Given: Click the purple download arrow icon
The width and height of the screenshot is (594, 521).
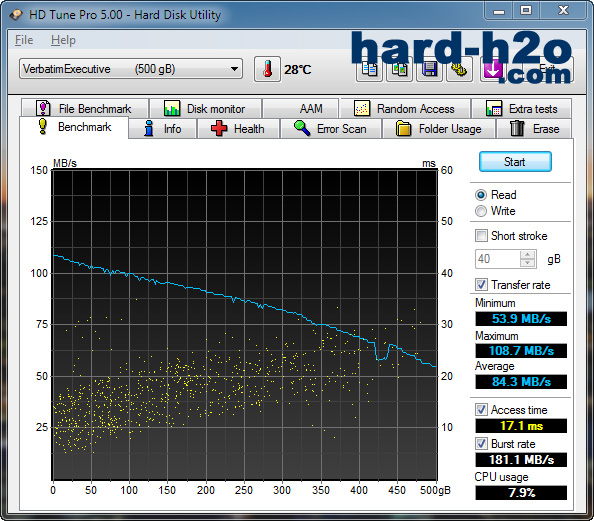Looking at the screenshot, I should [x=492, y=69].
